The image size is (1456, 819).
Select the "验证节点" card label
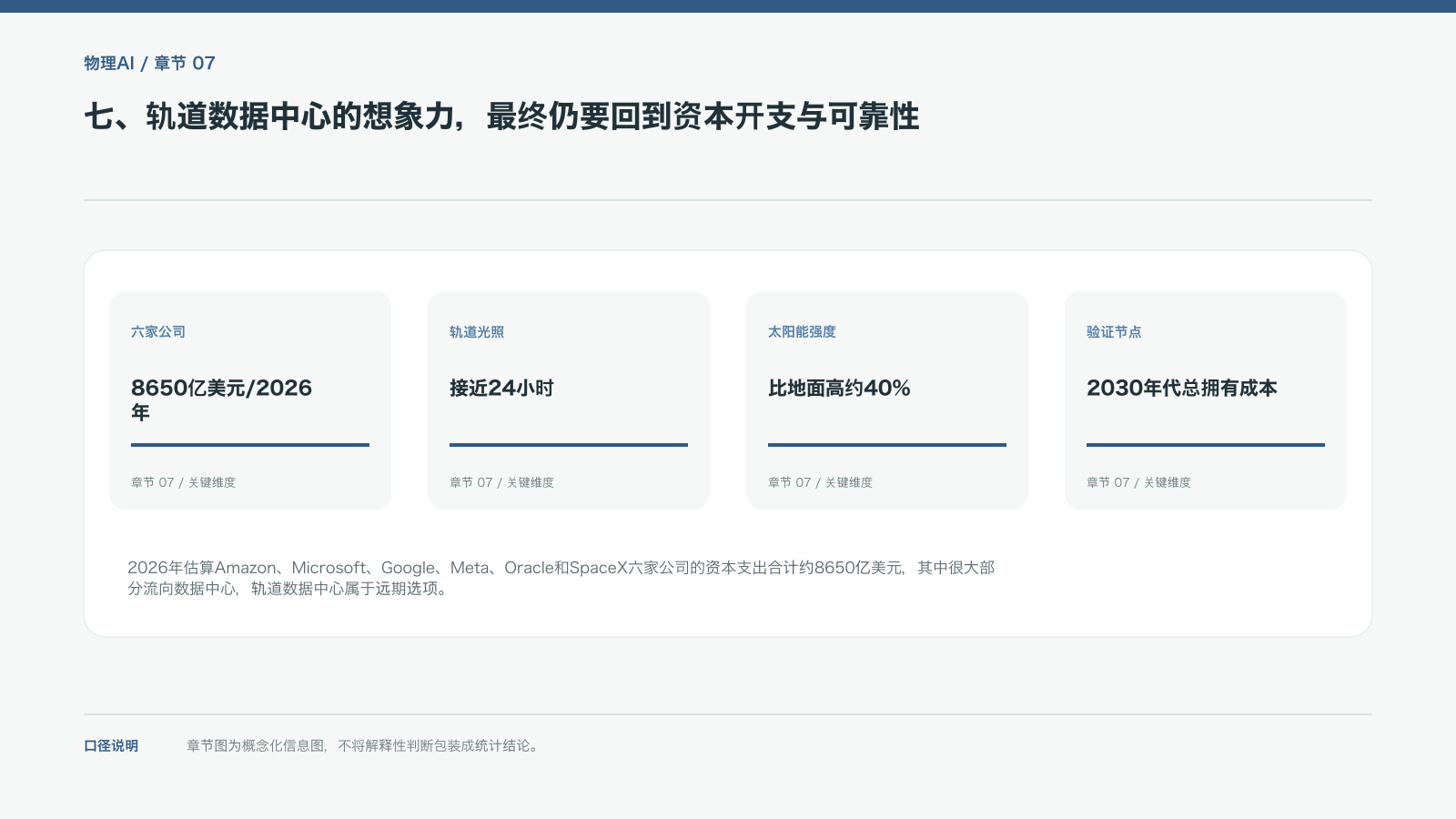(1114, 332)
